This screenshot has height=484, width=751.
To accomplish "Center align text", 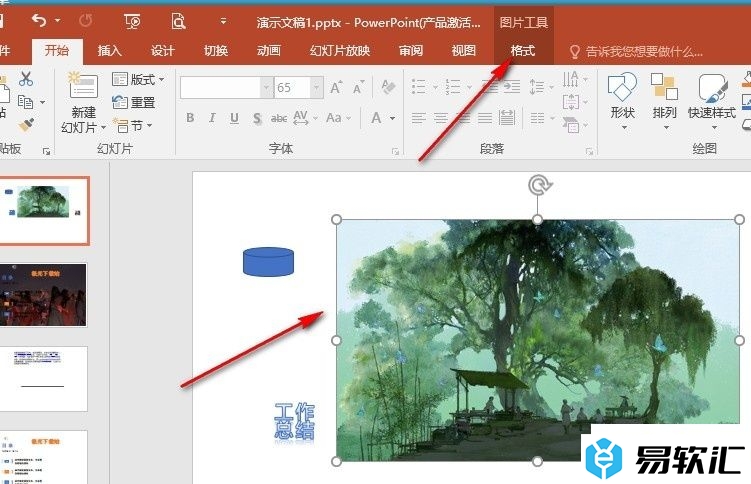I will (441, 118).
